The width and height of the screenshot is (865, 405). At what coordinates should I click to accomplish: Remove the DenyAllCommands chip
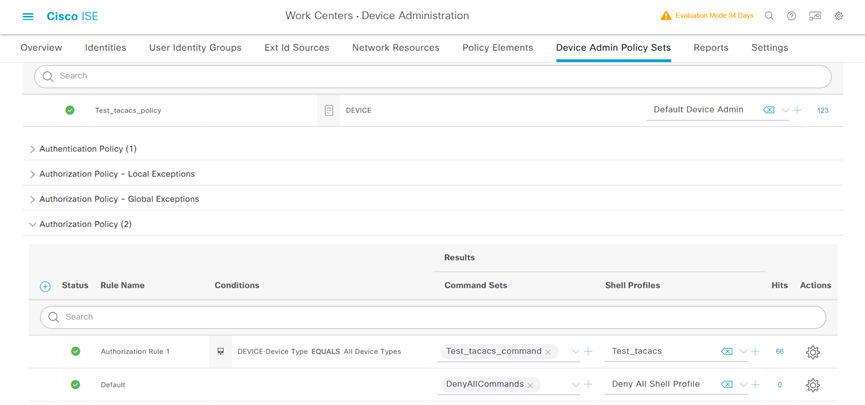[x=530, y=386]
